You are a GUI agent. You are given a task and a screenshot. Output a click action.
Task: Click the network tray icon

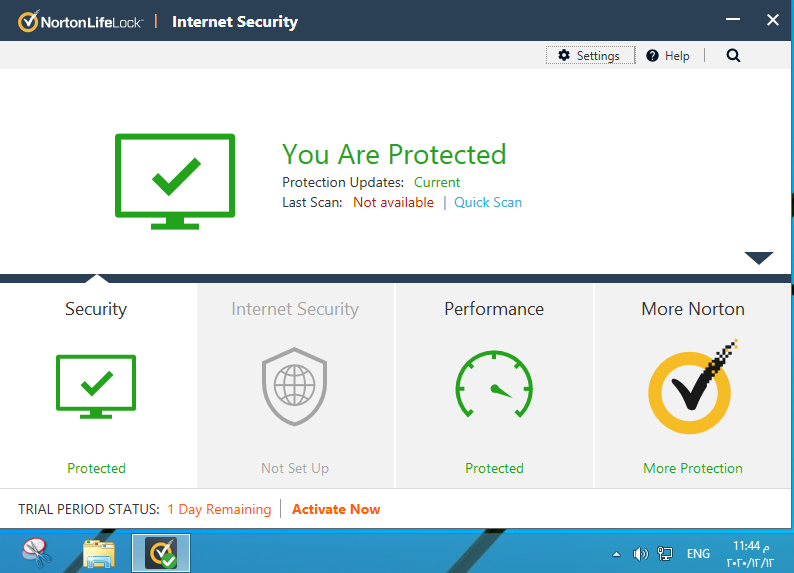(665, 554)
